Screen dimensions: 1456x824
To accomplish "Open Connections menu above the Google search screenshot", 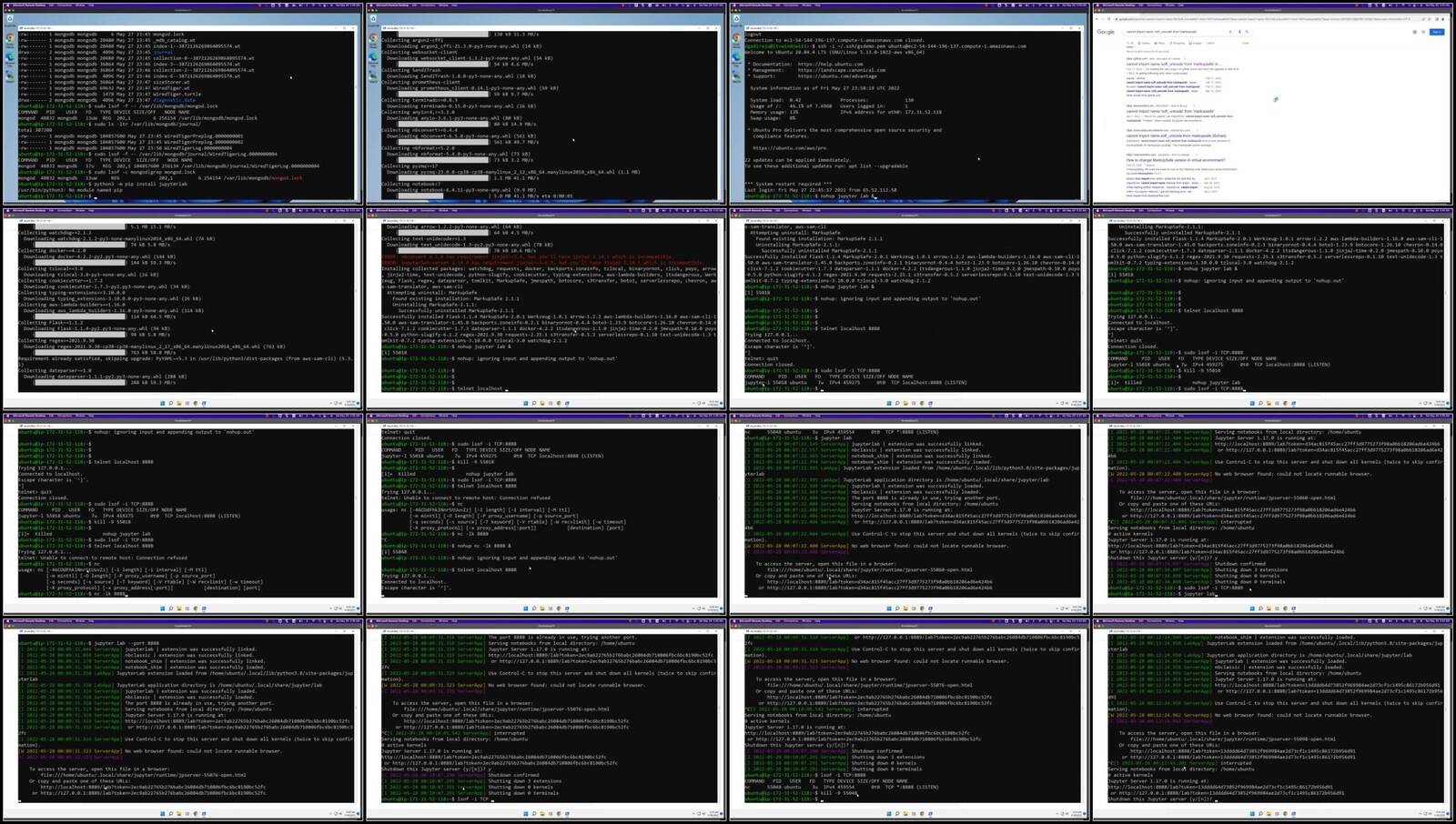I will click(1154, 5).
